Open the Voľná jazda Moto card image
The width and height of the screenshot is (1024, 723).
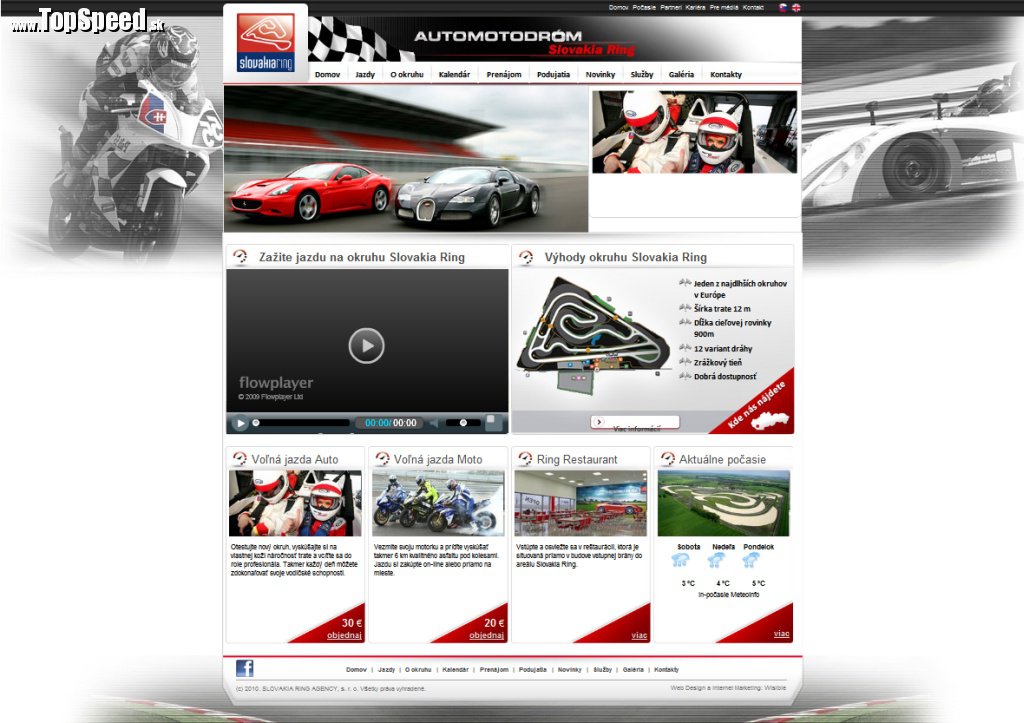point(438,503)
